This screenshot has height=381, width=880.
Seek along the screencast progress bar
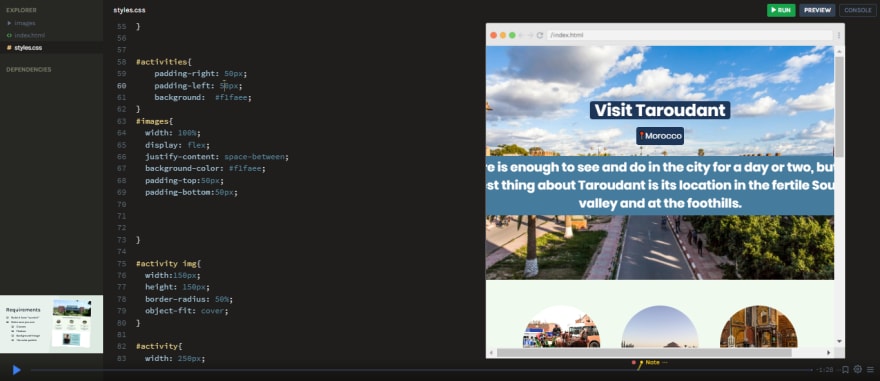[421, 370]
